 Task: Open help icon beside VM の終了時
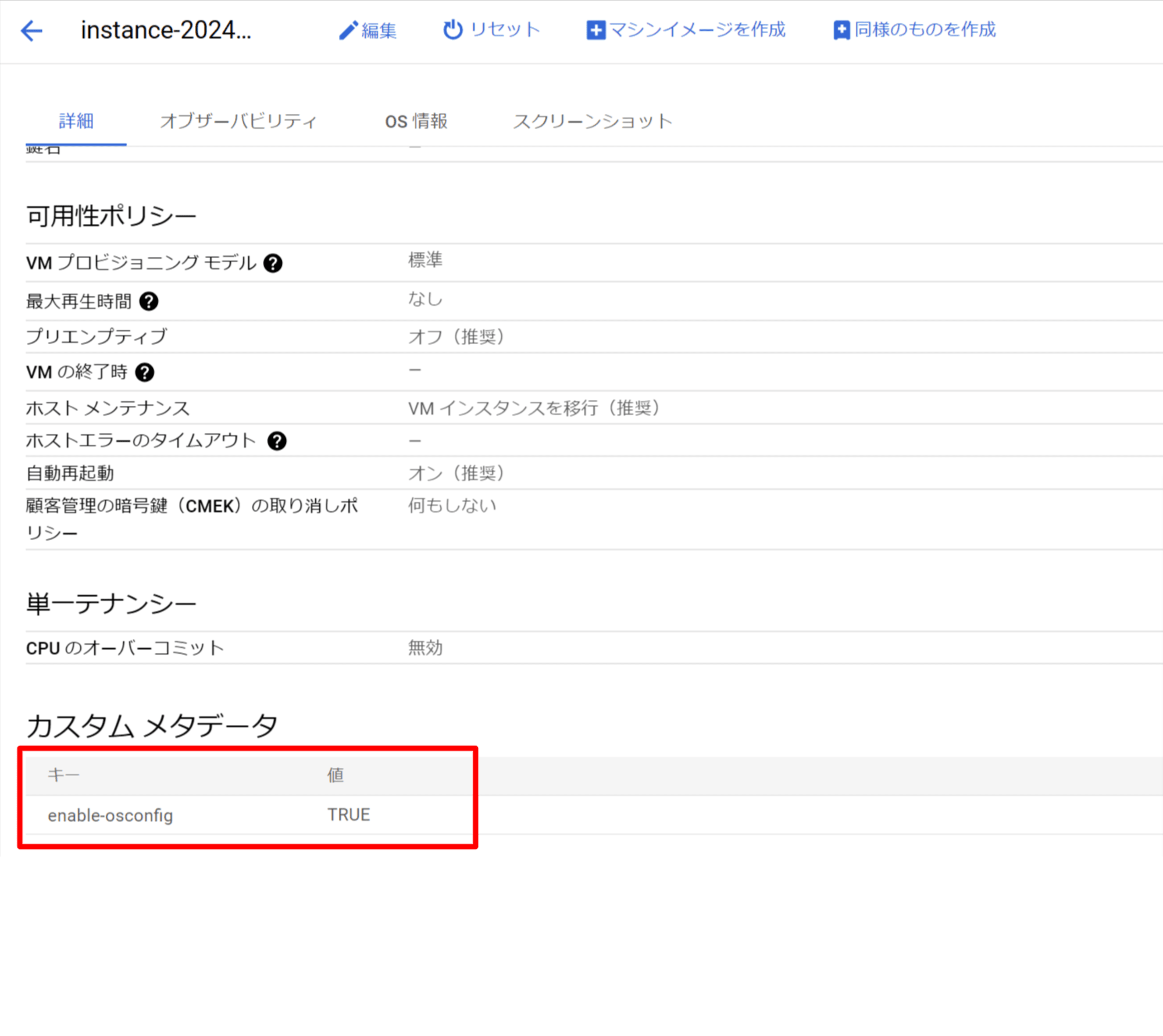[x=144, y=372]
